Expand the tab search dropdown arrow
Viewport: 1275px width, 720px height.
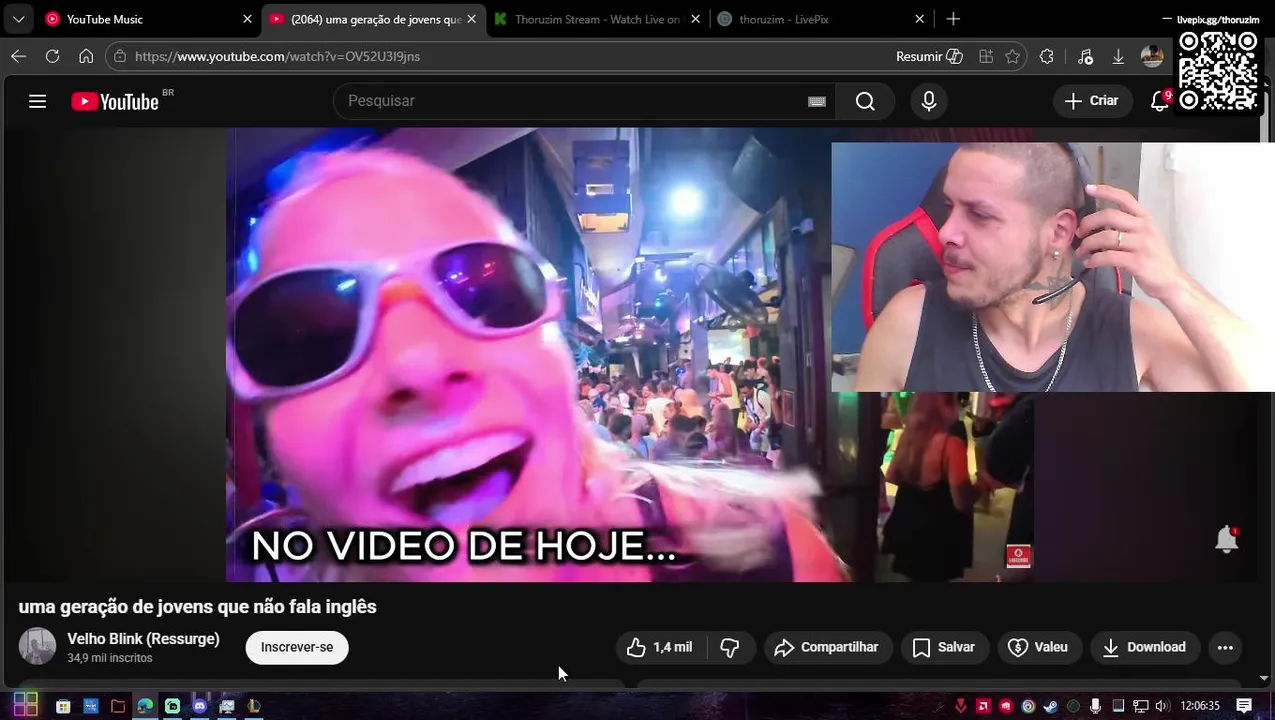(18, 19)
